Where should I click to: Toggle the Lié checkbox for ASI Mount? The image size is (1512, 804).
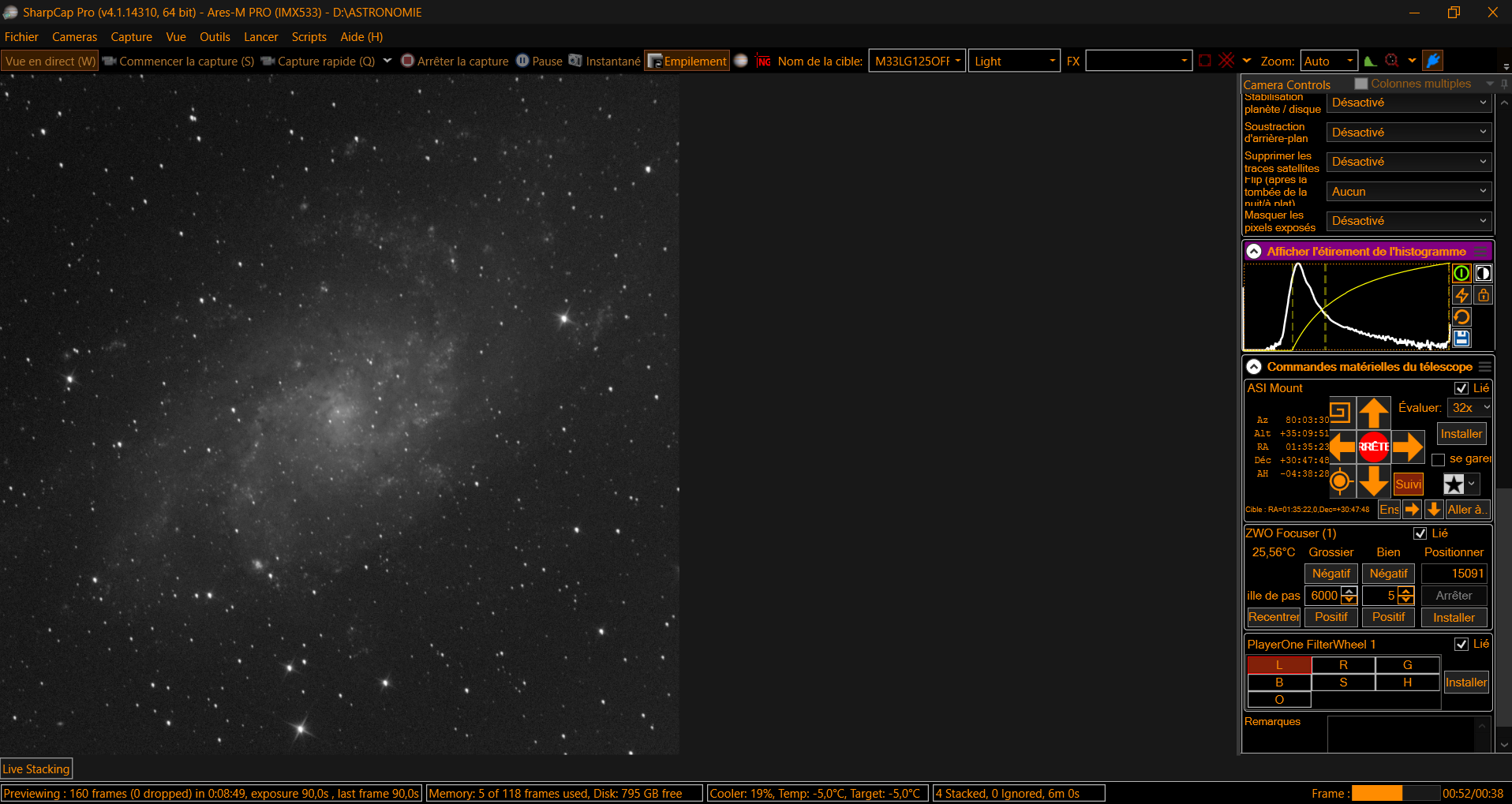(x=1461, y=388)
